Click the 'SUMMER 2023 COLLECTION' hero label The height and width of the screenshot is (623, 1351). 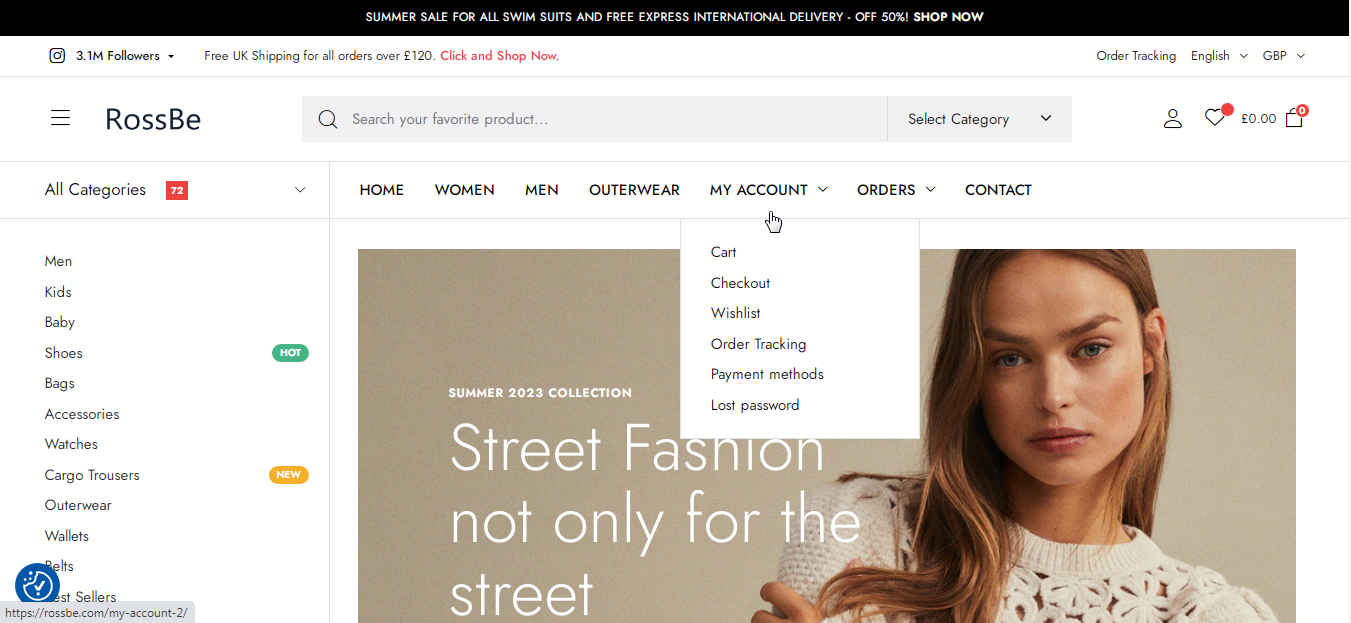click(540, 393)
